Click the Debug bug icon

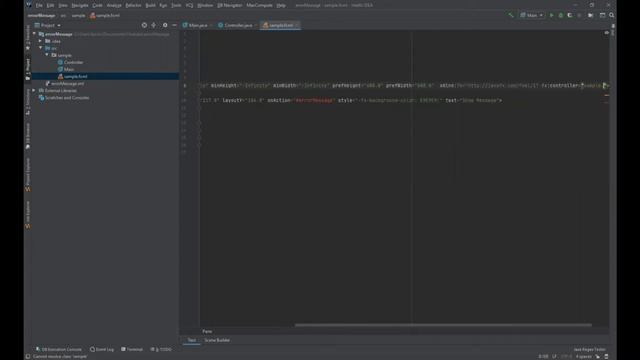tap(561, 15)
